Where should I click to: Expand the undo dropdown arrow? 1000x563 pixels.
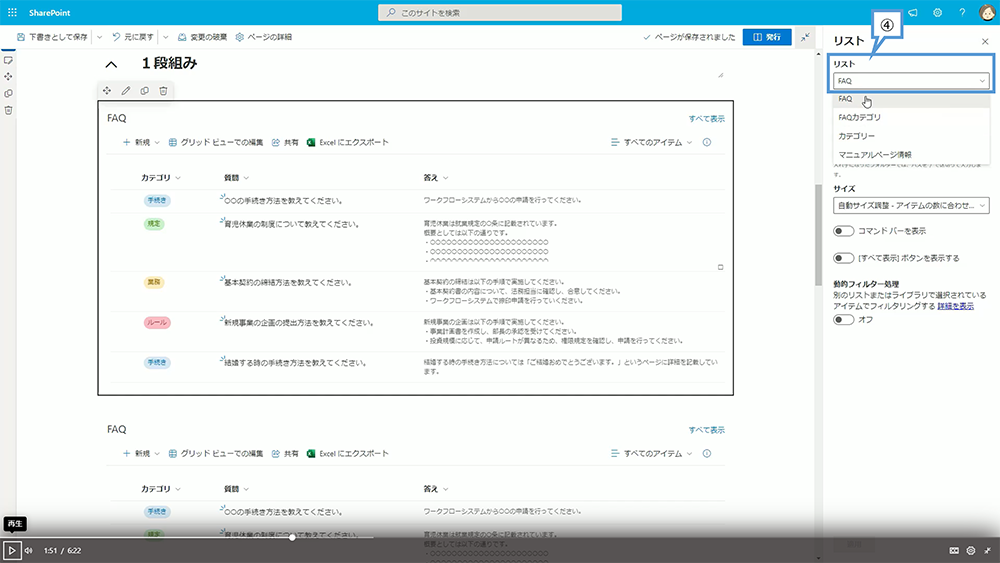(166, 37)
